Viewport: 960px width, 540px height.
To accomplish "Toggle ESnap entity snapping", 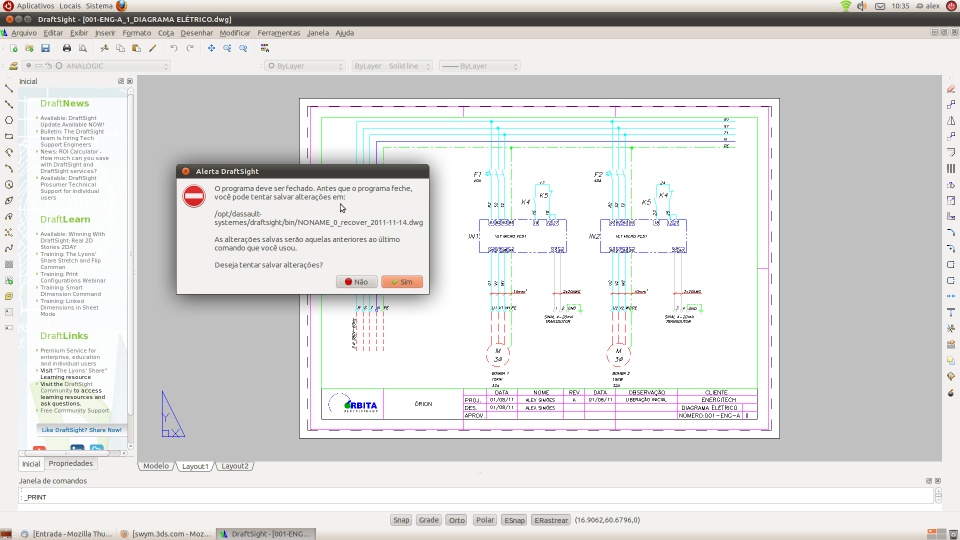I will coord(514,520).
